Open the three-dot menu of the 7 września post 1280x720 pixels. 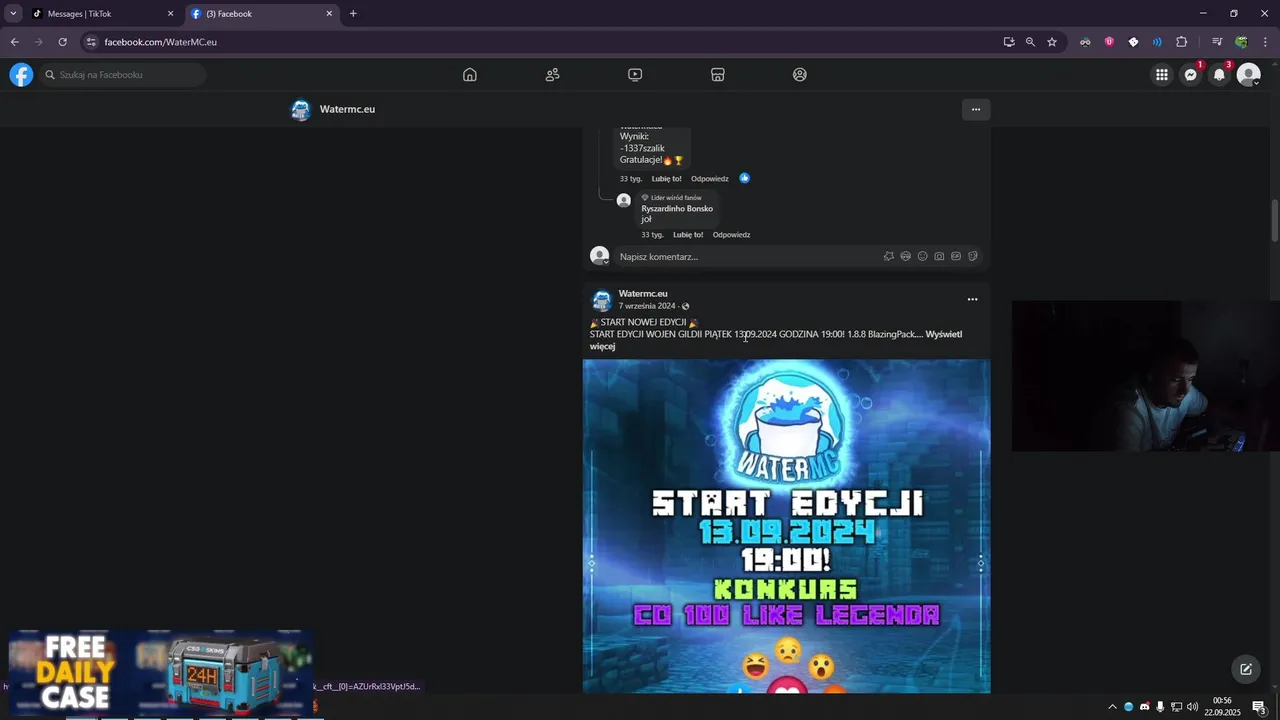(x=972, y=299)
